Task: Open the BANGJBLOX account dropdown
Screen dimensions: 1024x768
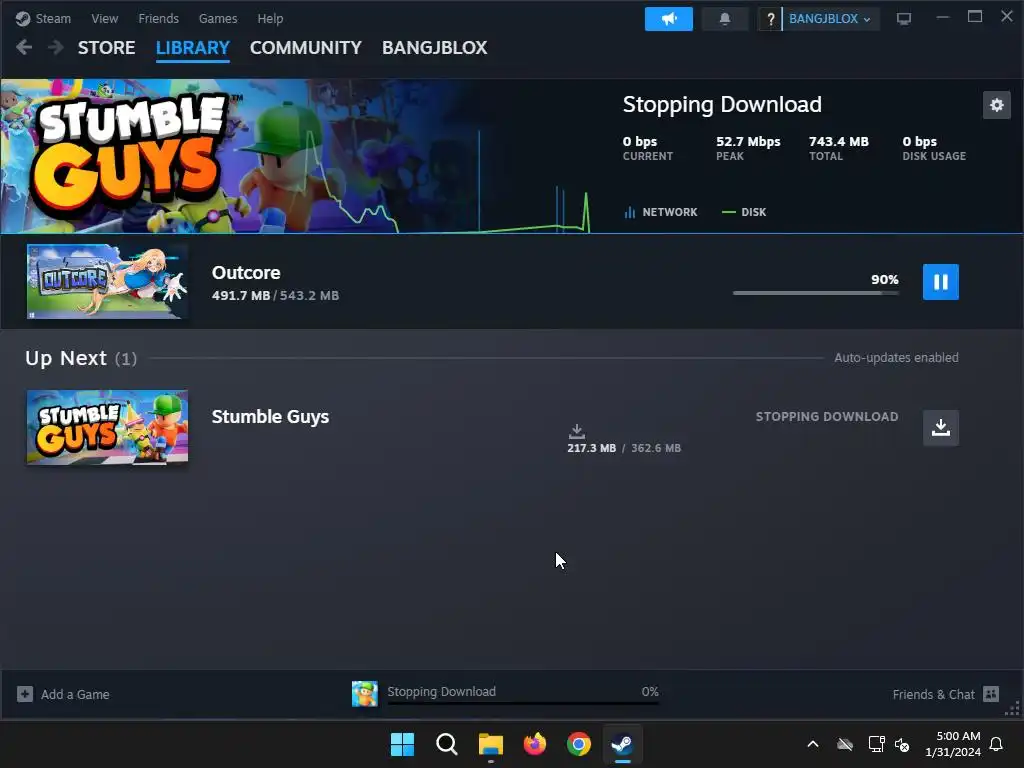Action: tap(829, 18)
